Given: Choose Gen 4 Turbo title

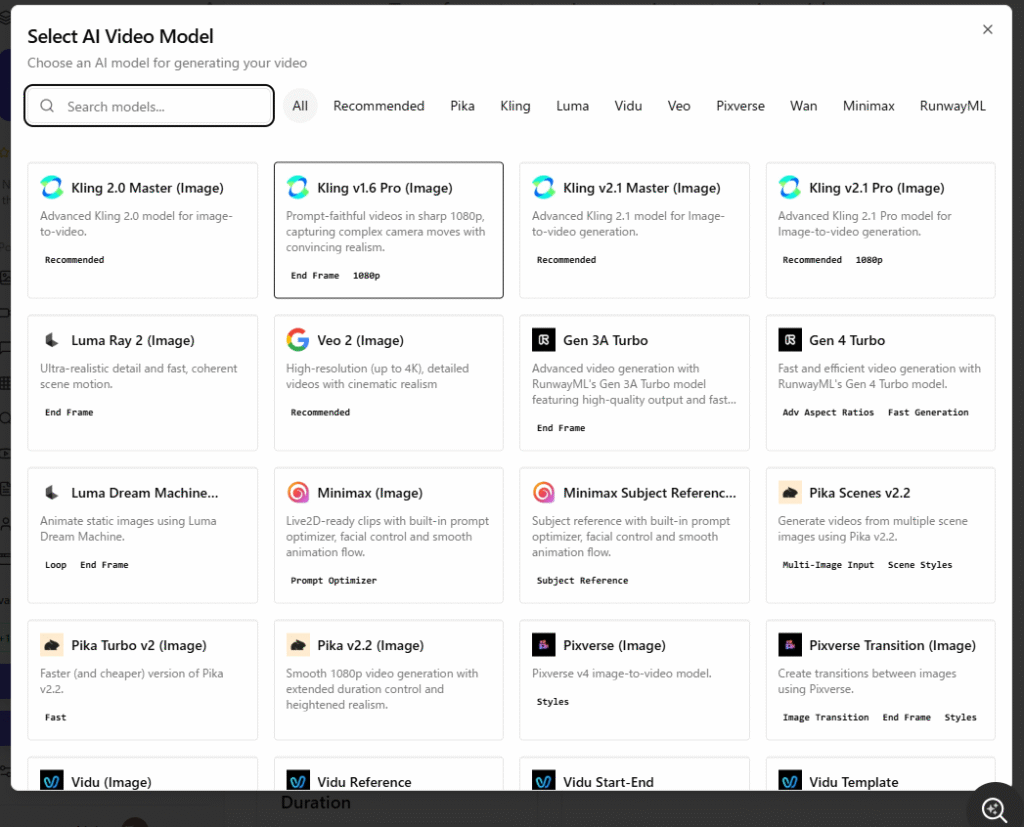Looking at the screenshot, I should [846, 340].
